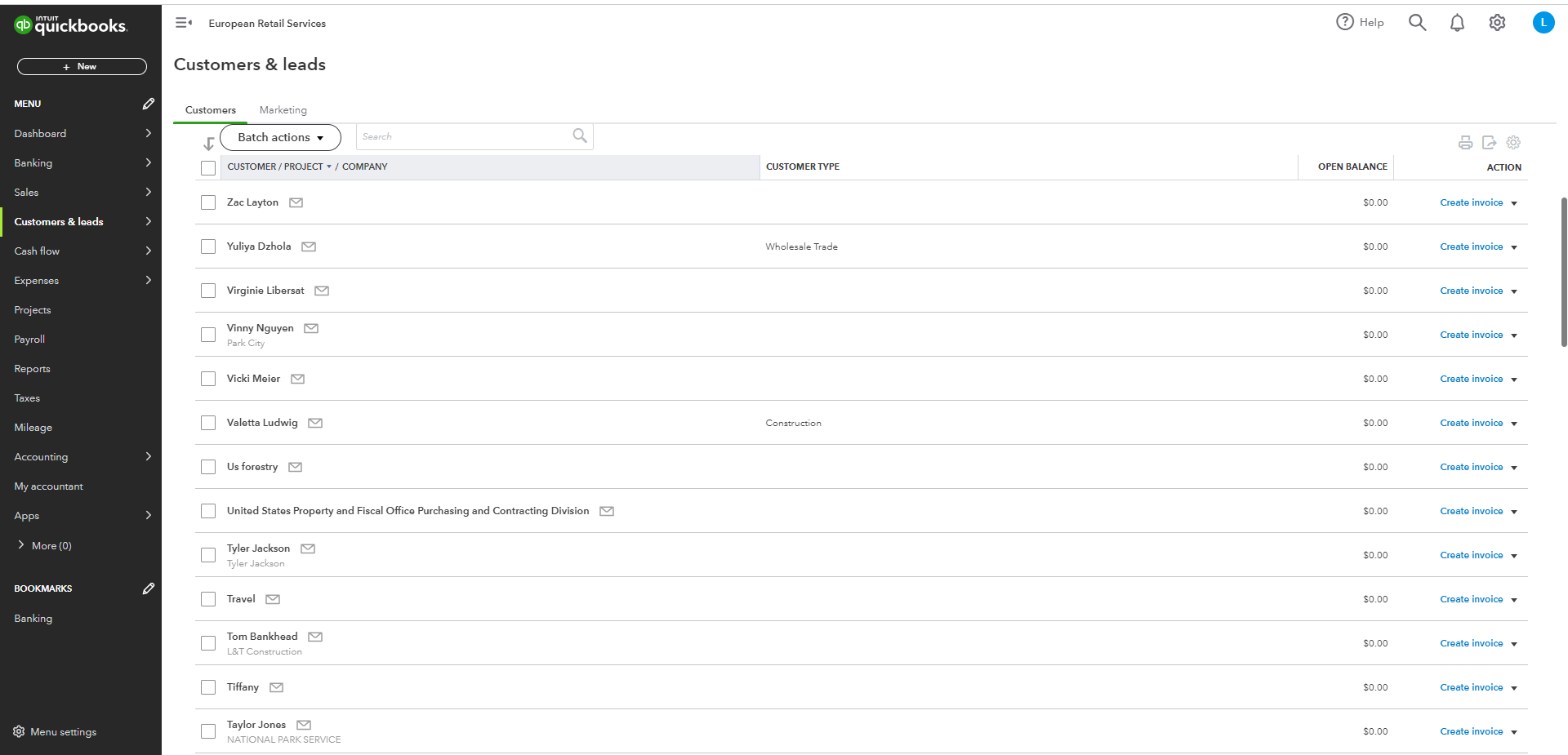Email Tiffany via envelope icon
1568x755 pixels.
(x=277, y=687)
